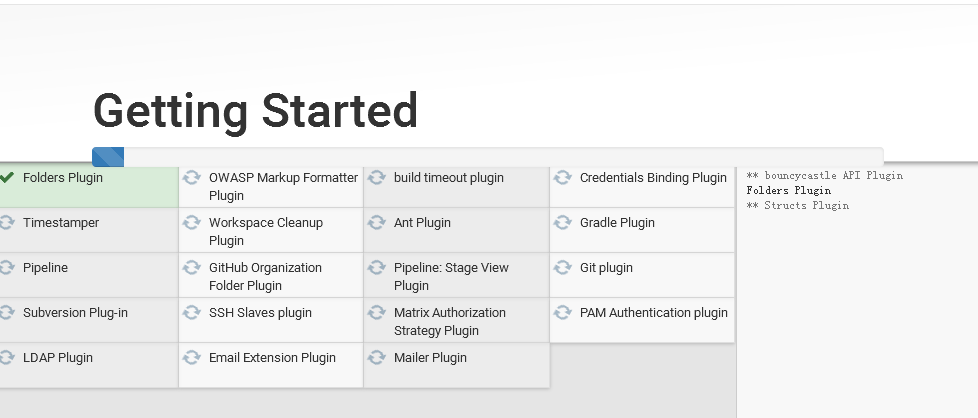This screenshot has height=418, width=978.
Task: Click the blue installation progress bar
Action: [108, 157]
